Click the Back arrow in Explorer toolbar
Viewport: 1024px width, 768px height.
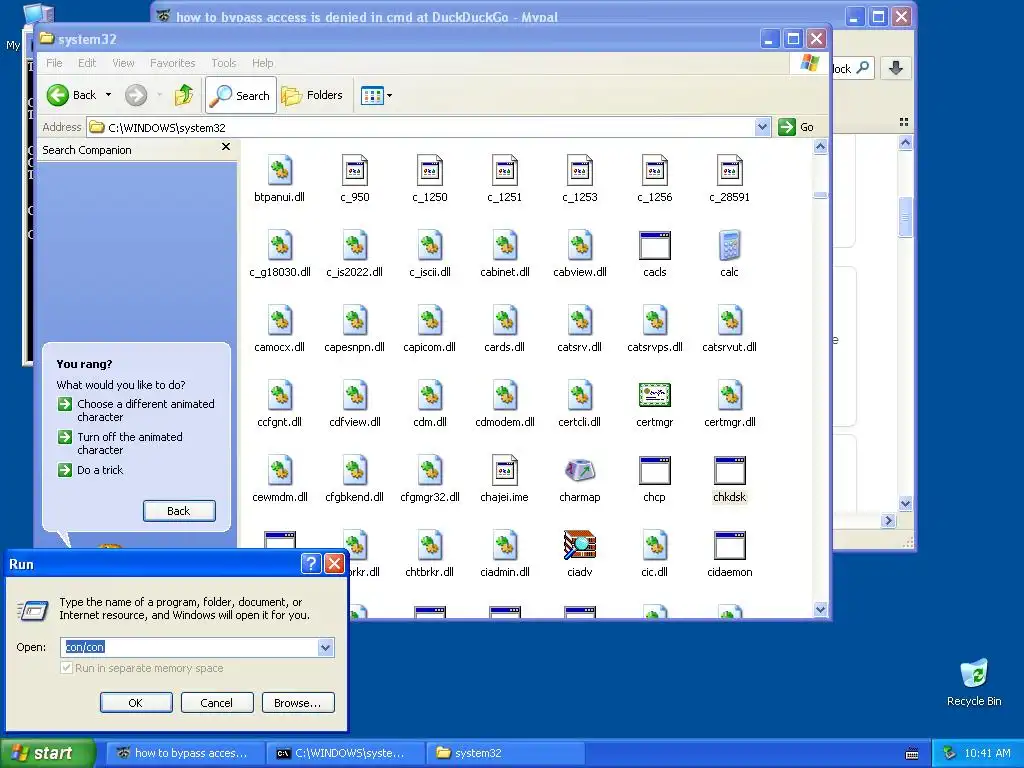71,95
